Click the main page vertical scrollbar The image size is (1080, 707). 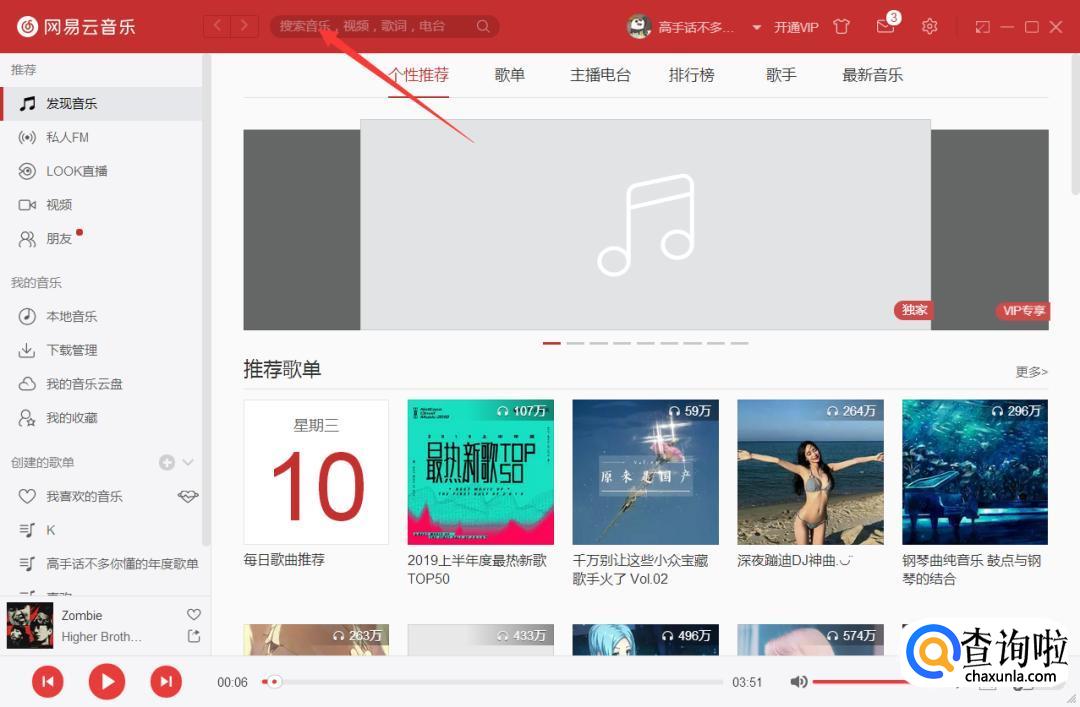pos(1075,124)
